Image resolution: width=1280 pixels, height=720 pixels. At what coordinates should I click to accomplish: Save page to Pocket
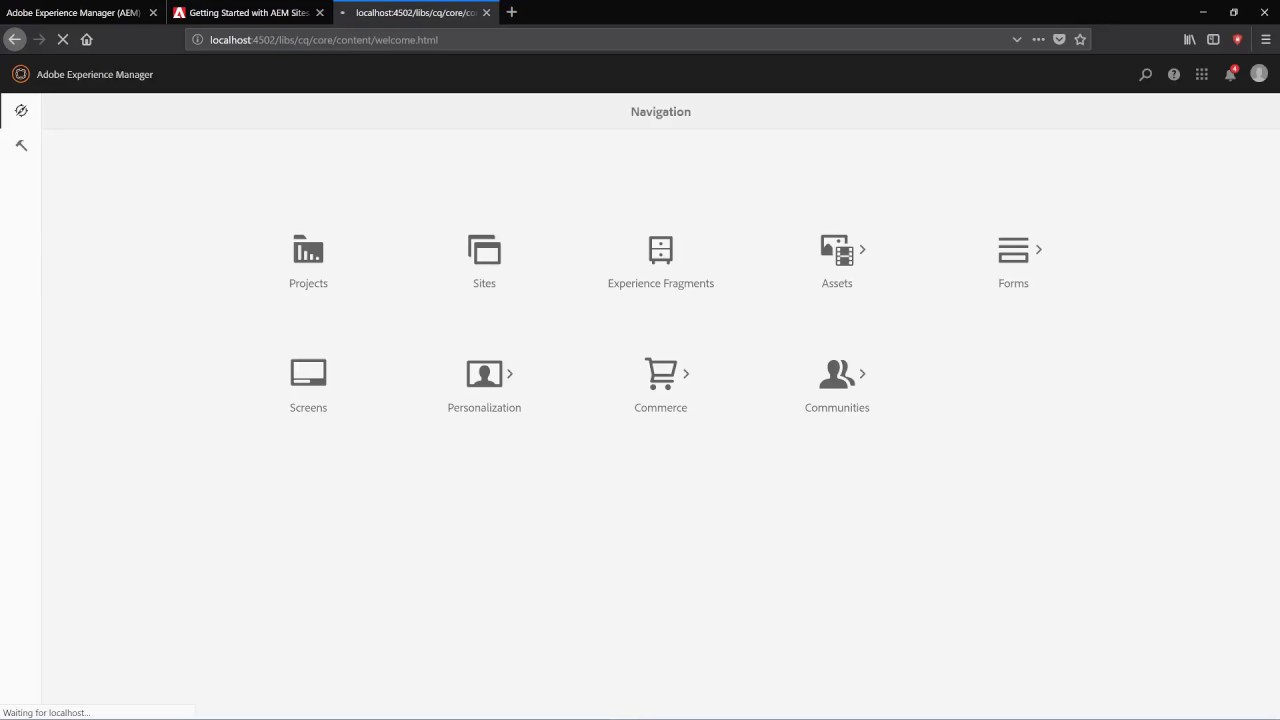coord(1059,40)
